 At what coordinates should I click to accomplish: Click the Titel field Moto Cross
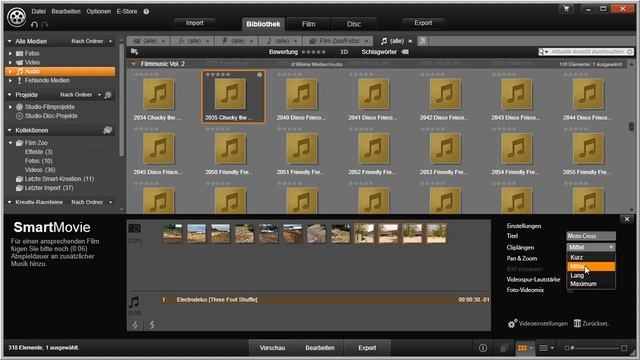591,236
